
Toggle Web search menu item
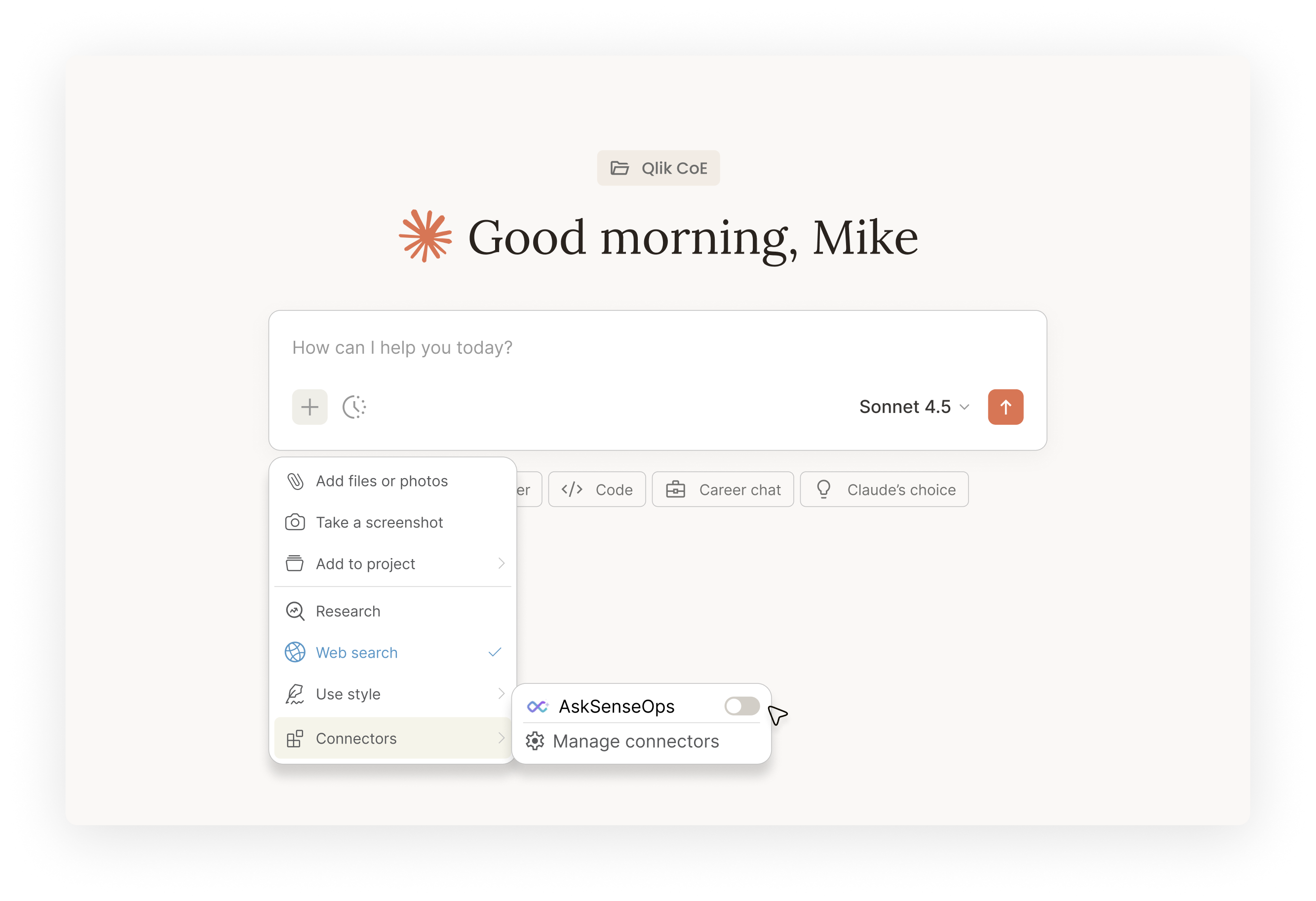(392, 652)
